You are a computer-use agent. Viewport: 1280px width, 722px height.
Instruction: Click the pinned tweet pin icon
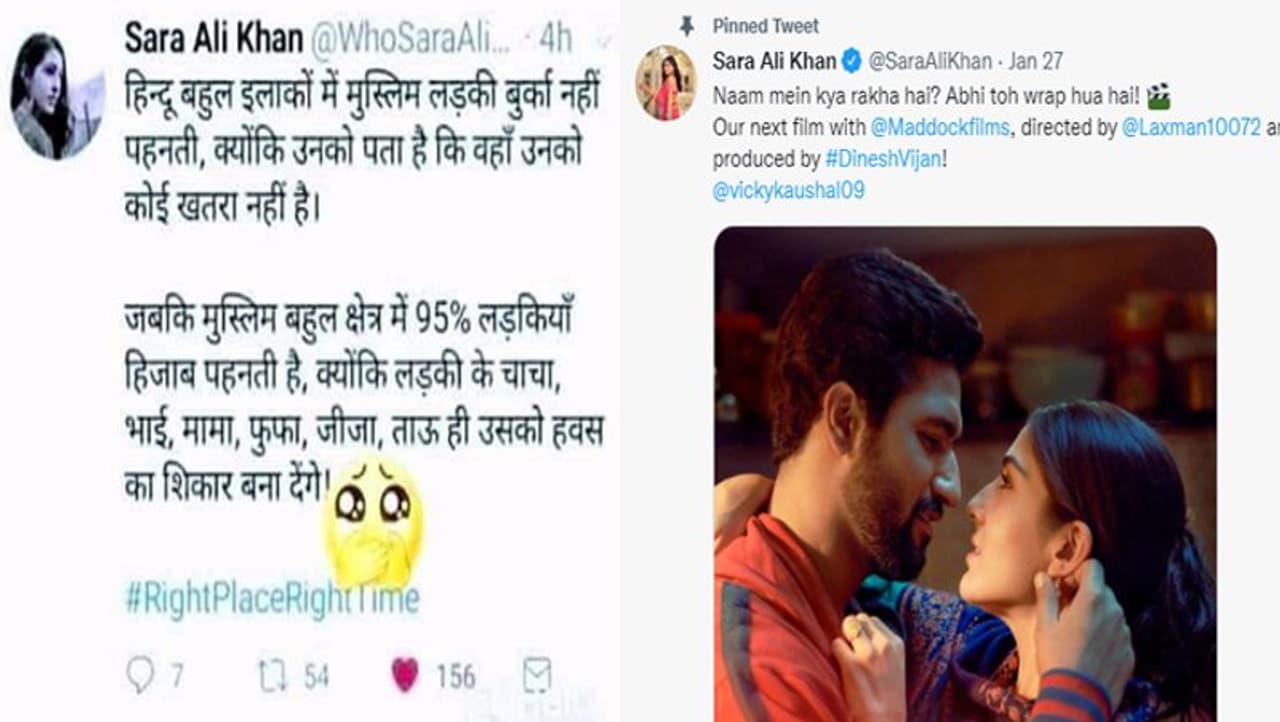pyautogui.click(x=686, y=26)
